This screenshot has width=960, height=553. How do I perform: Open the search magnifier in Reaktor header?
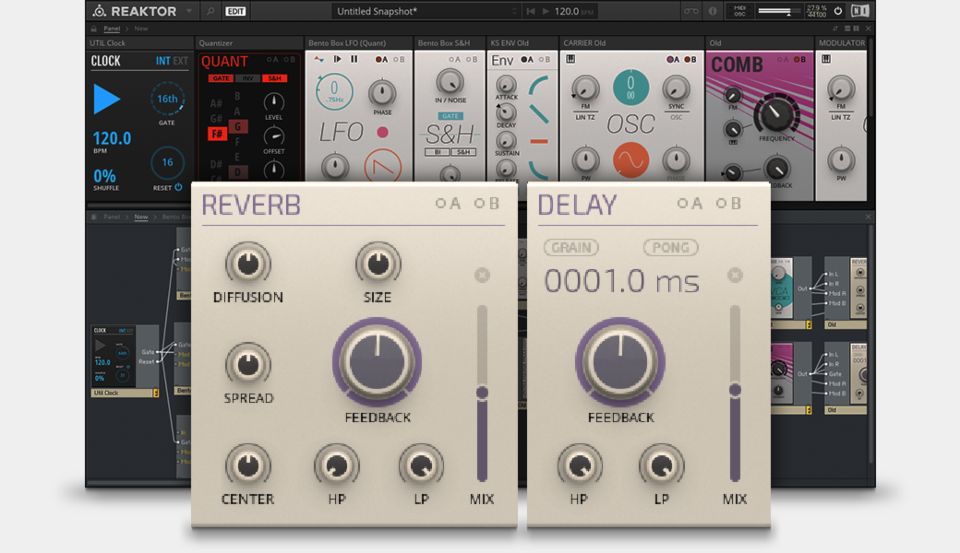pyautogui.click(x=209, y=11)
